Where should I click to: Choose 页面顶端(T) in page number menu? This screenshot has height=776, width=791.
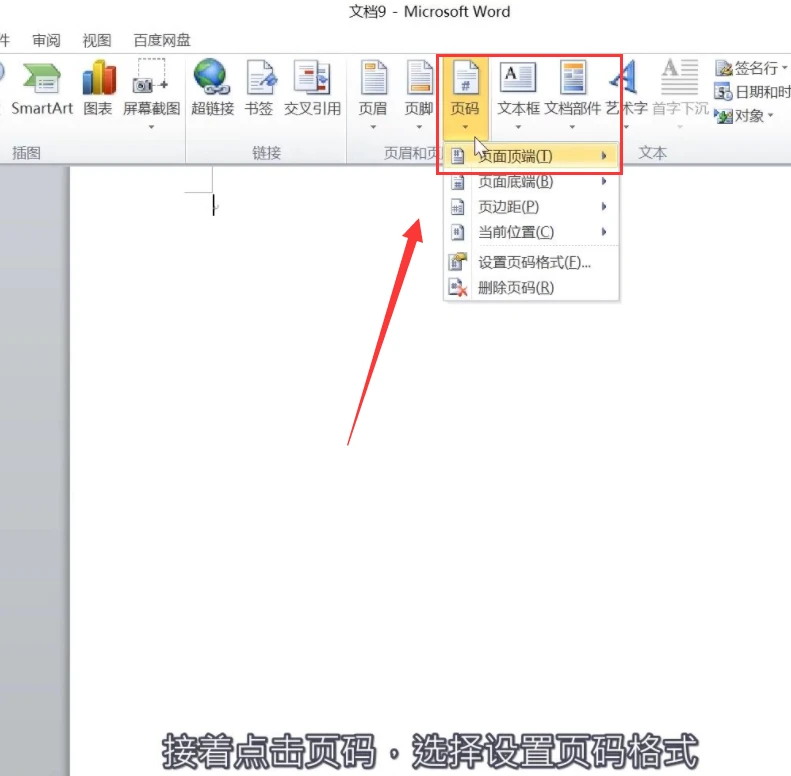pos(531,156)
